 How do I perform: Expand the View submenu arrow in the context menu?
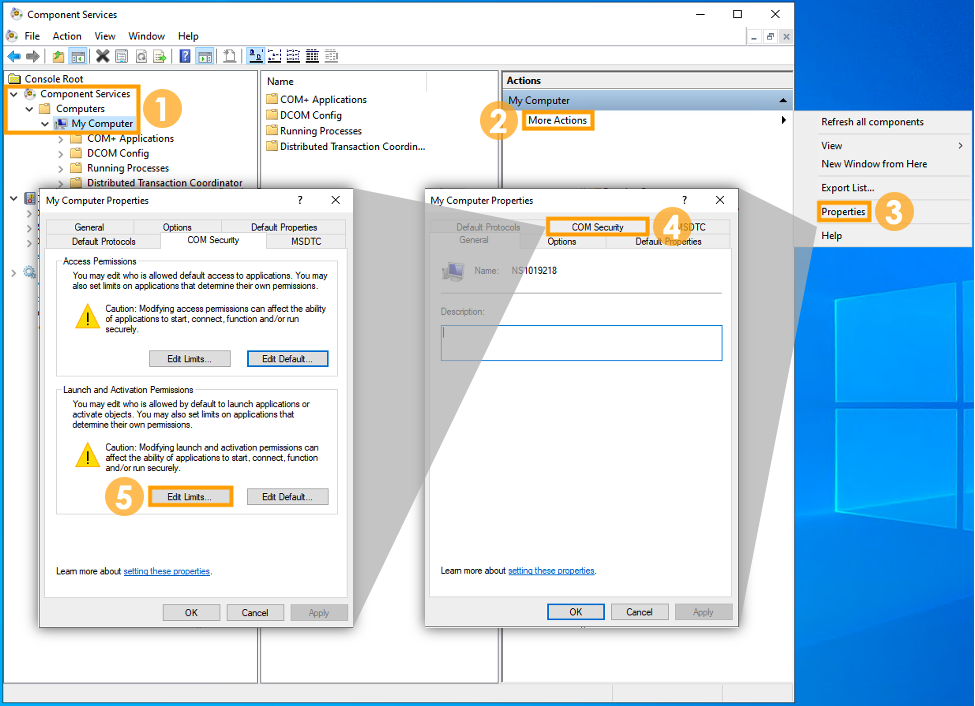tap(961, 146)
